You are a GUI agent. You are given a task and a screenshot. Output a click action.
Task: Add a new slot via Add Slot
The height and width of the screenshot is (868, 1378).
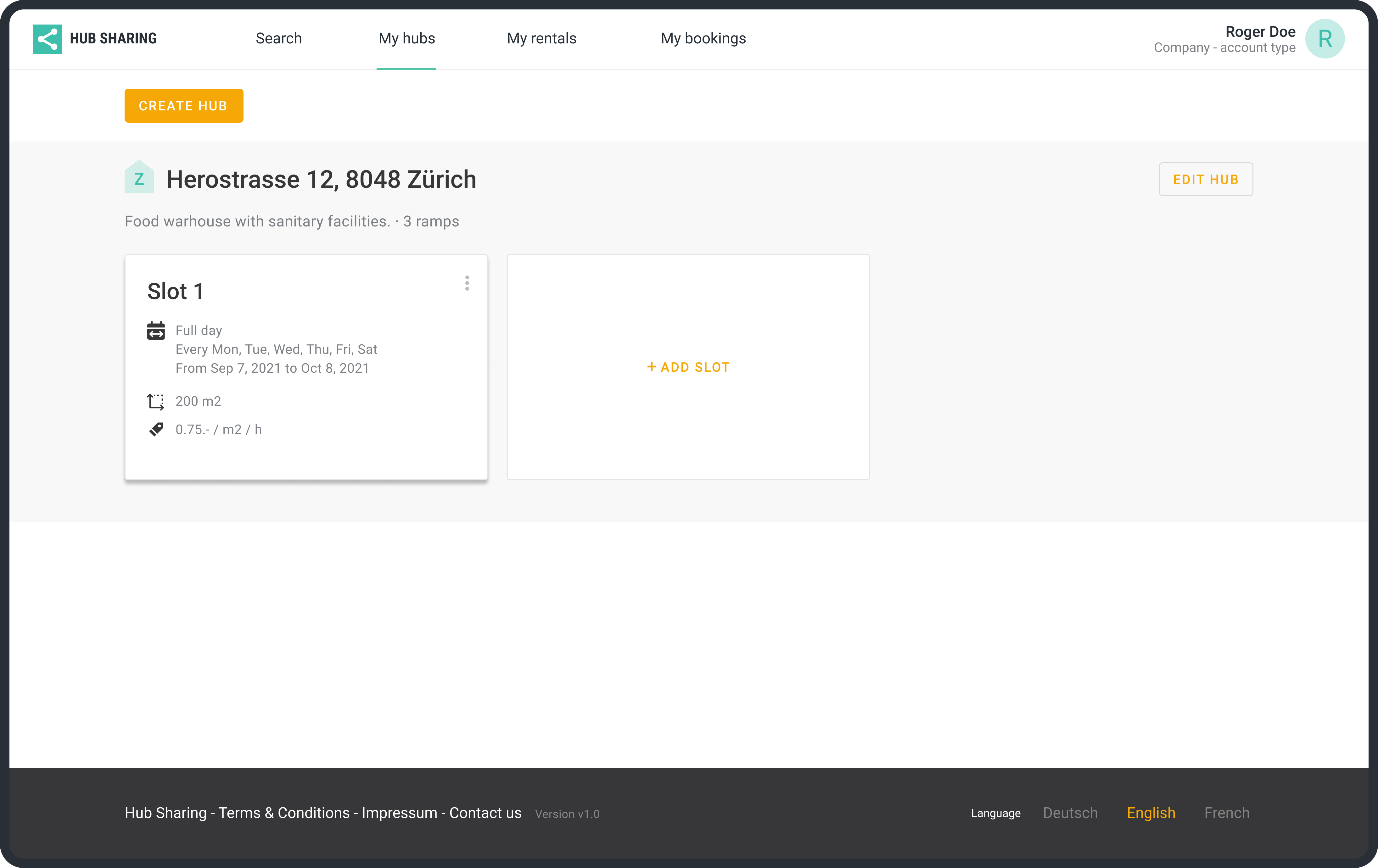688,367
